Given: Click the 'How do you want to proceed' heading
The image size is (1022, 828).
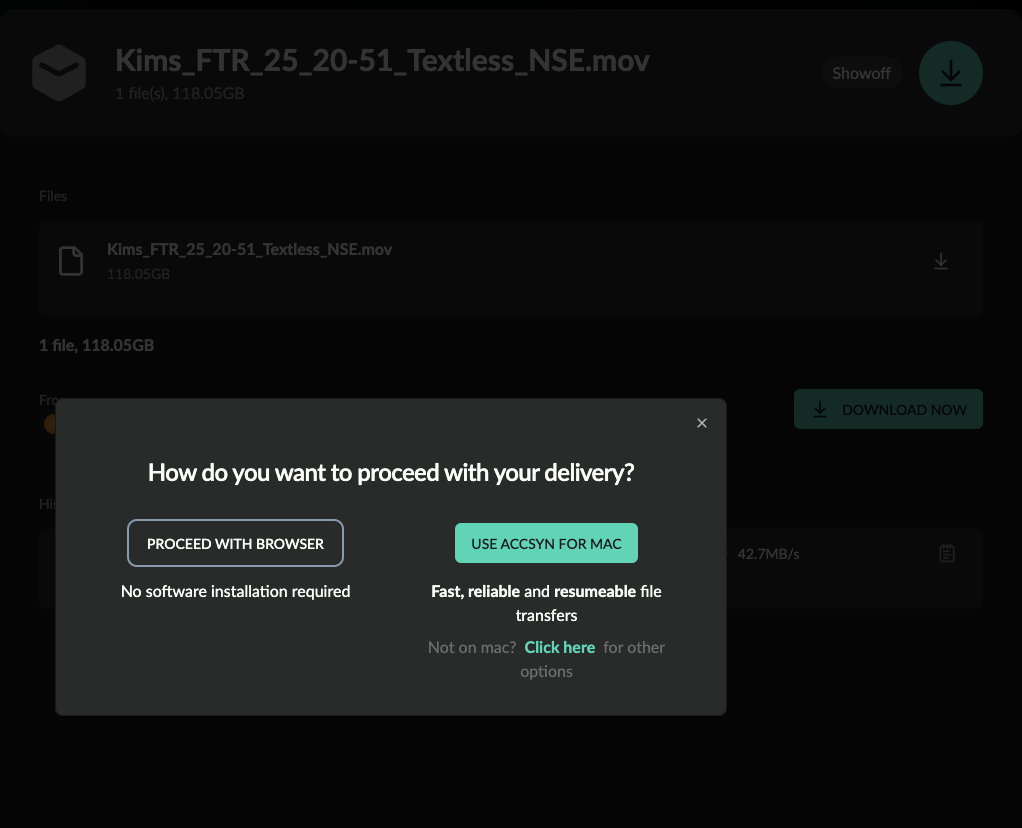Looking at the screenshot, I should 391,473.
